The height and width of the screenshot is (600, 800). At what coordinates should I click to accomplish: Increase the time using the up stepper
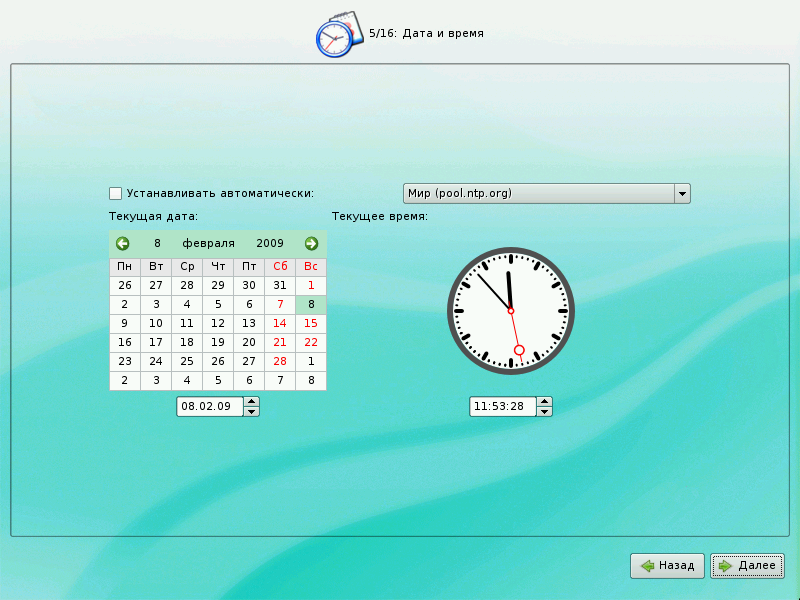point(544,402)
